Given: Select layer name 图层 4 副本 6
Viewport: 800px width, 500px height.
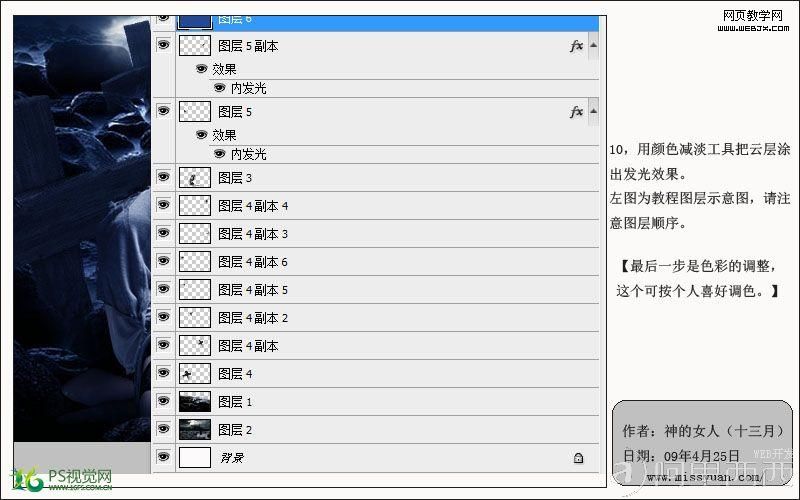Looking at the screenshot, I should (x=253, y=262).
